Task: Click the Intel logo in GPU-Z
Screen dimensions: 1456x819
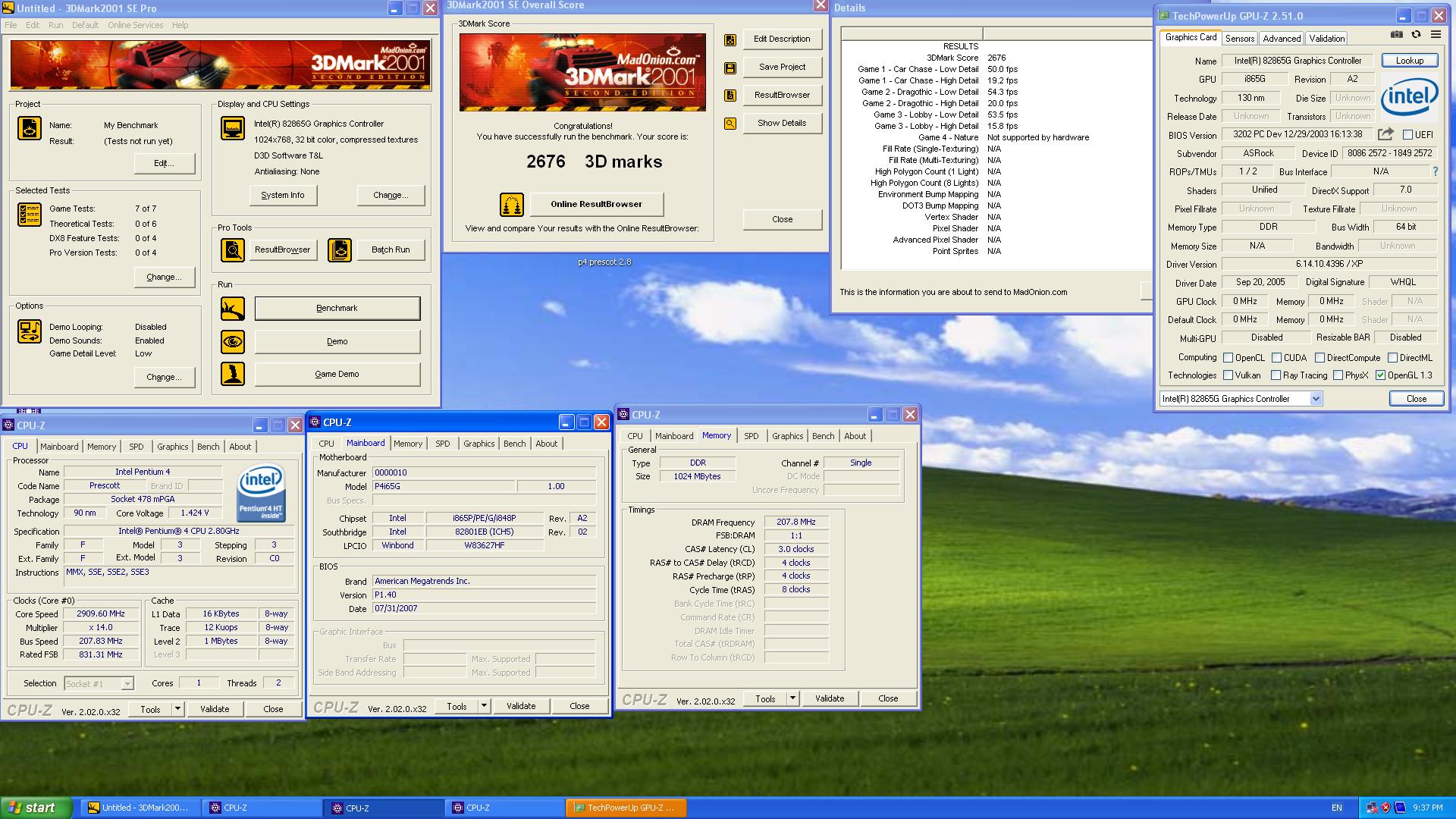Action: point(1409,96)
